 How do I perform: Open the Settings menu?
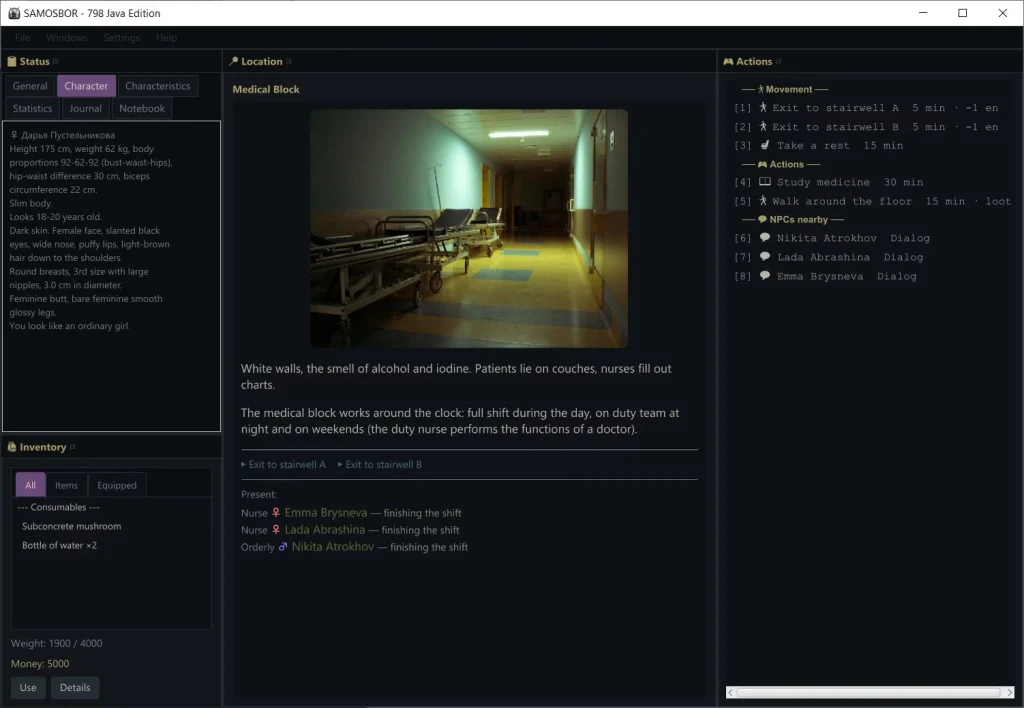[x=121, y=38]
